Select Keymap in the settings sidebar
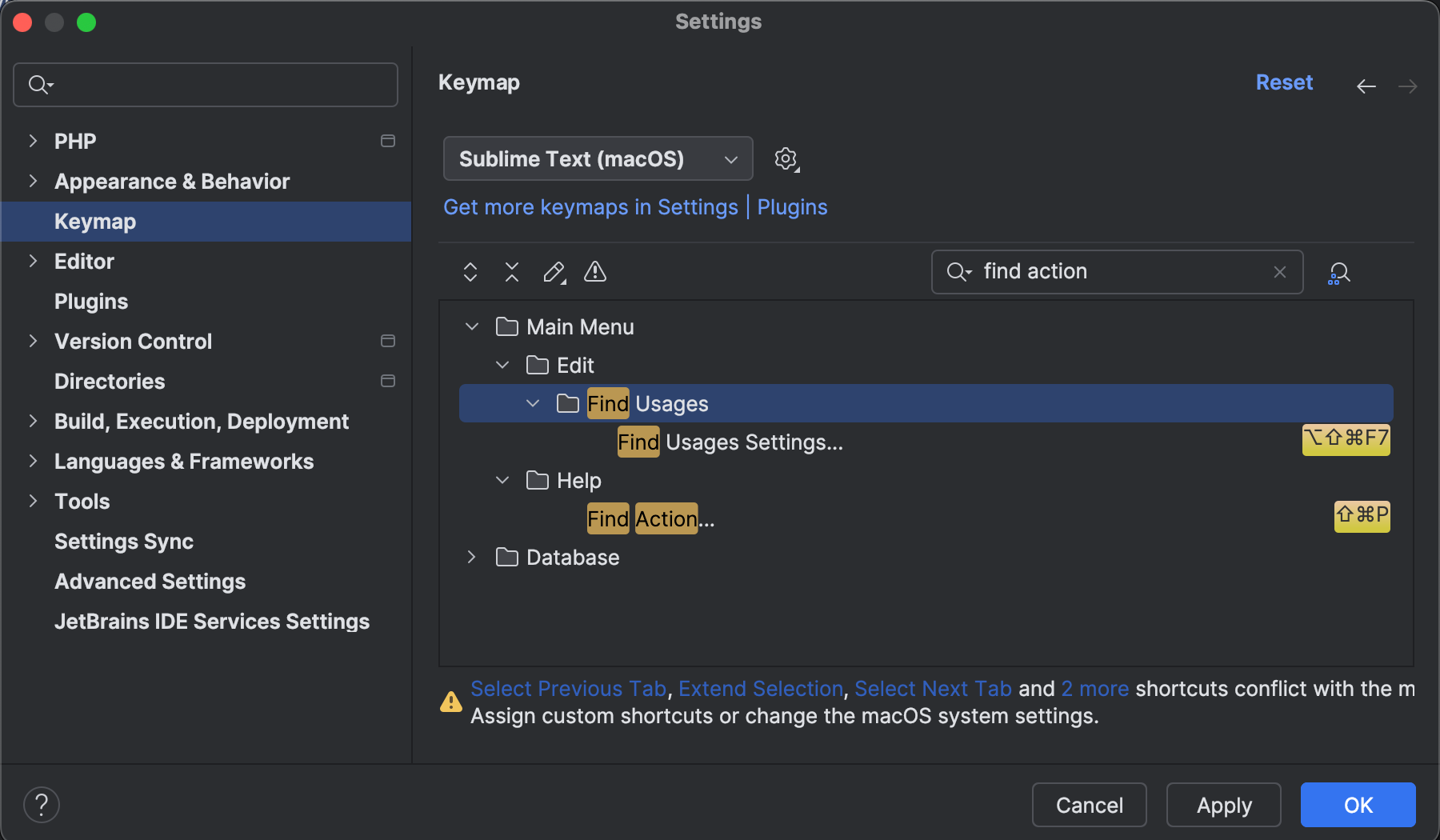 [94, 222]
